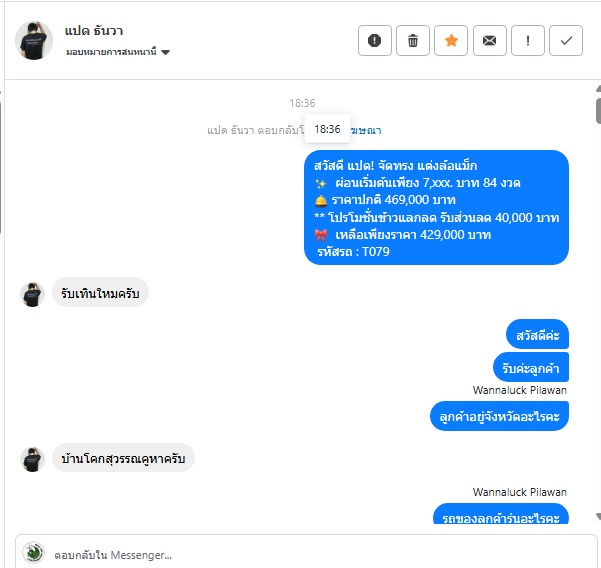Select the promotional message bubble with T079
The width and height of the screenshot is (601, 568).
pyautogui.click(x=436, y=207)
